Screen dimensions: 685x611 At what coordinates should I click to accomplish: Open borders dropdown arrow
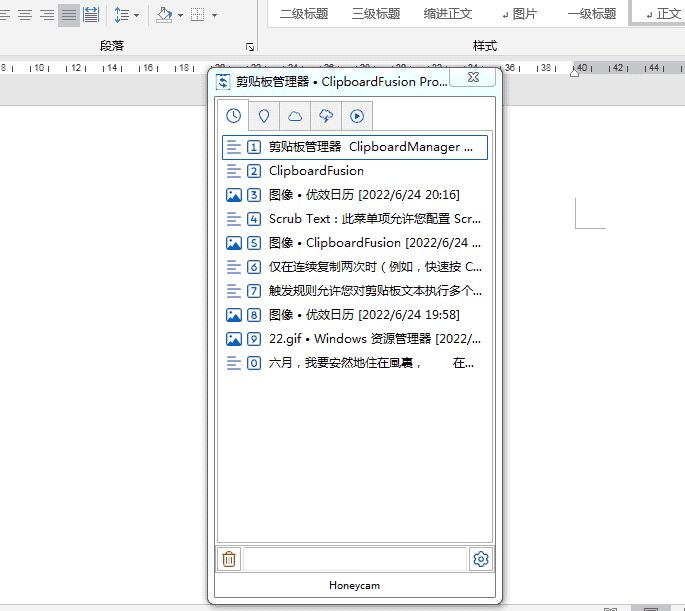coord(214,15)
